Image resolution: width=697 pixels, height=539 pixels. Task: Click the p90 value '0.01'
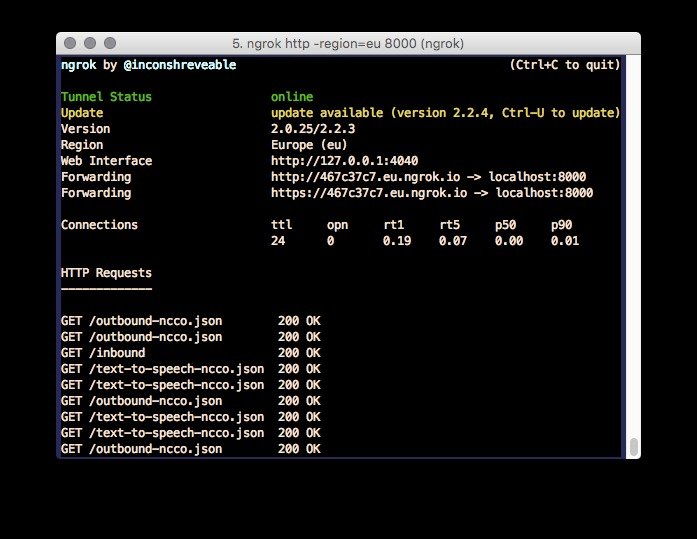565,241
